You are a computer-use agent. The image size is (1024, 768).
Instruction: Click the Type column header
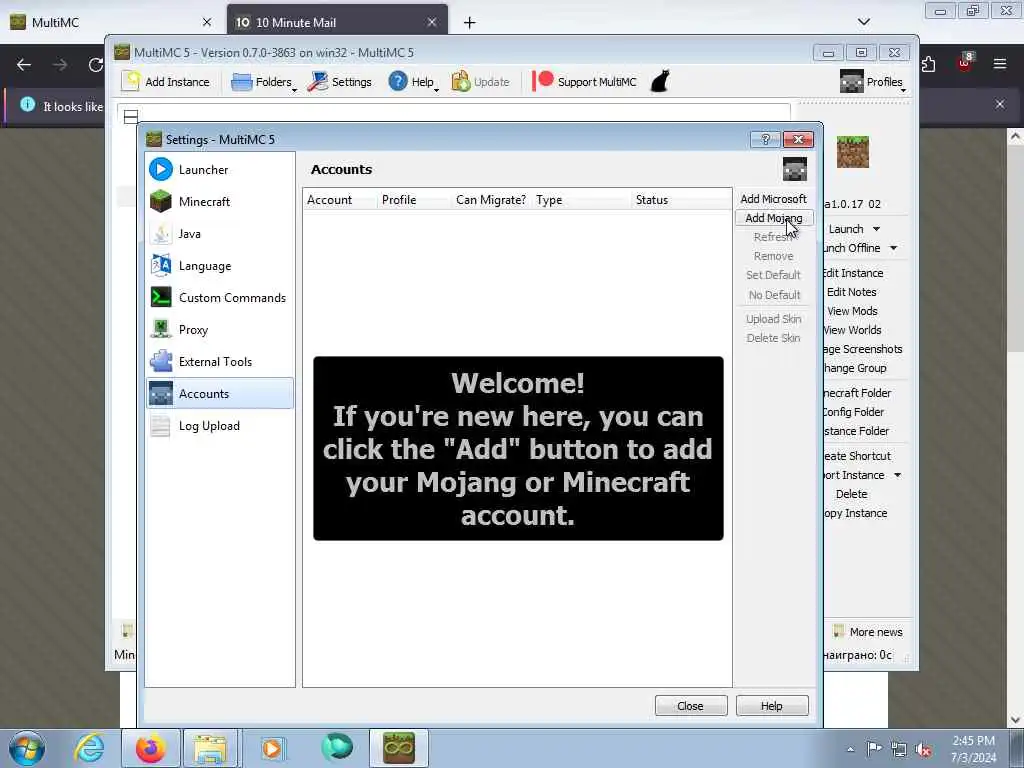click(581, 200)
